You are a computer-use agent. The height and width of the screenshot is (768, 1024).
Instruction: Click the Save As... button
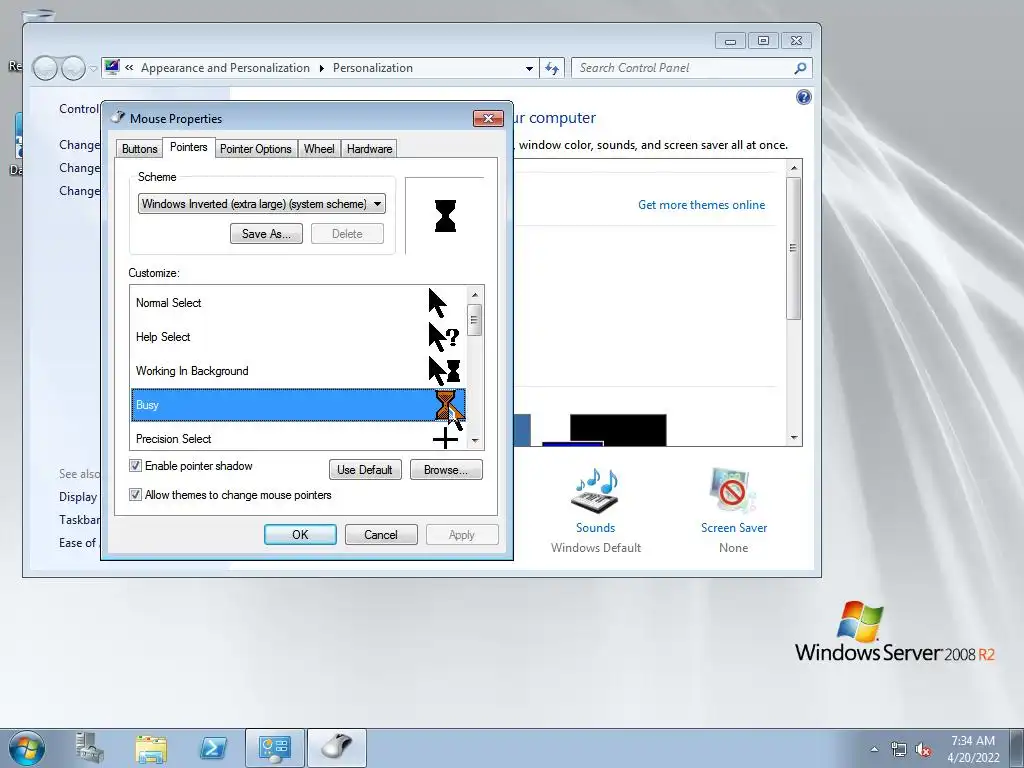click(x=266, y=234)
